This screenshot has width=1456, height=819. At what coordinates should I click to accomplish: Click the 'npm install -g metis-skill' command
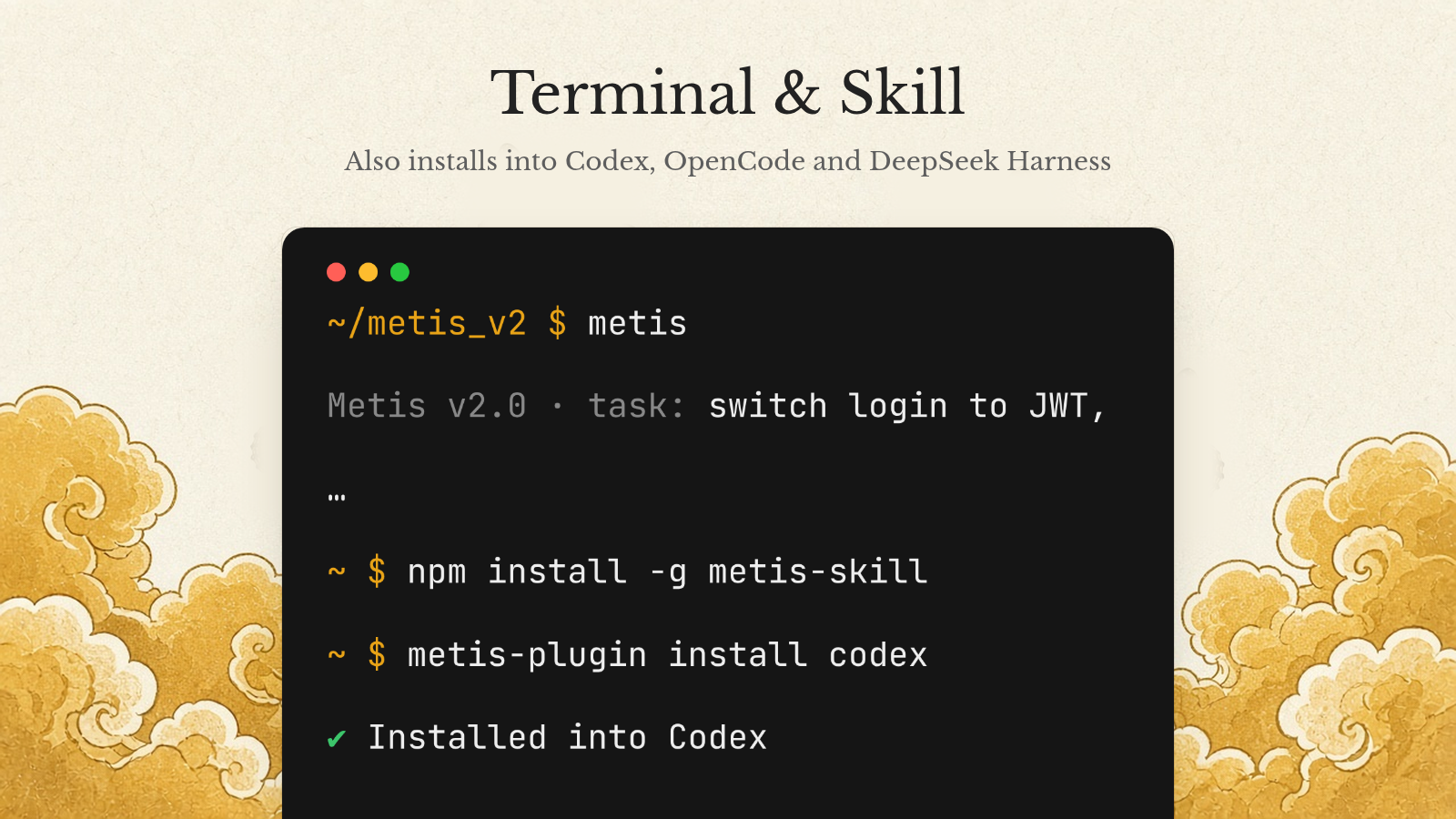click(667, 572)
